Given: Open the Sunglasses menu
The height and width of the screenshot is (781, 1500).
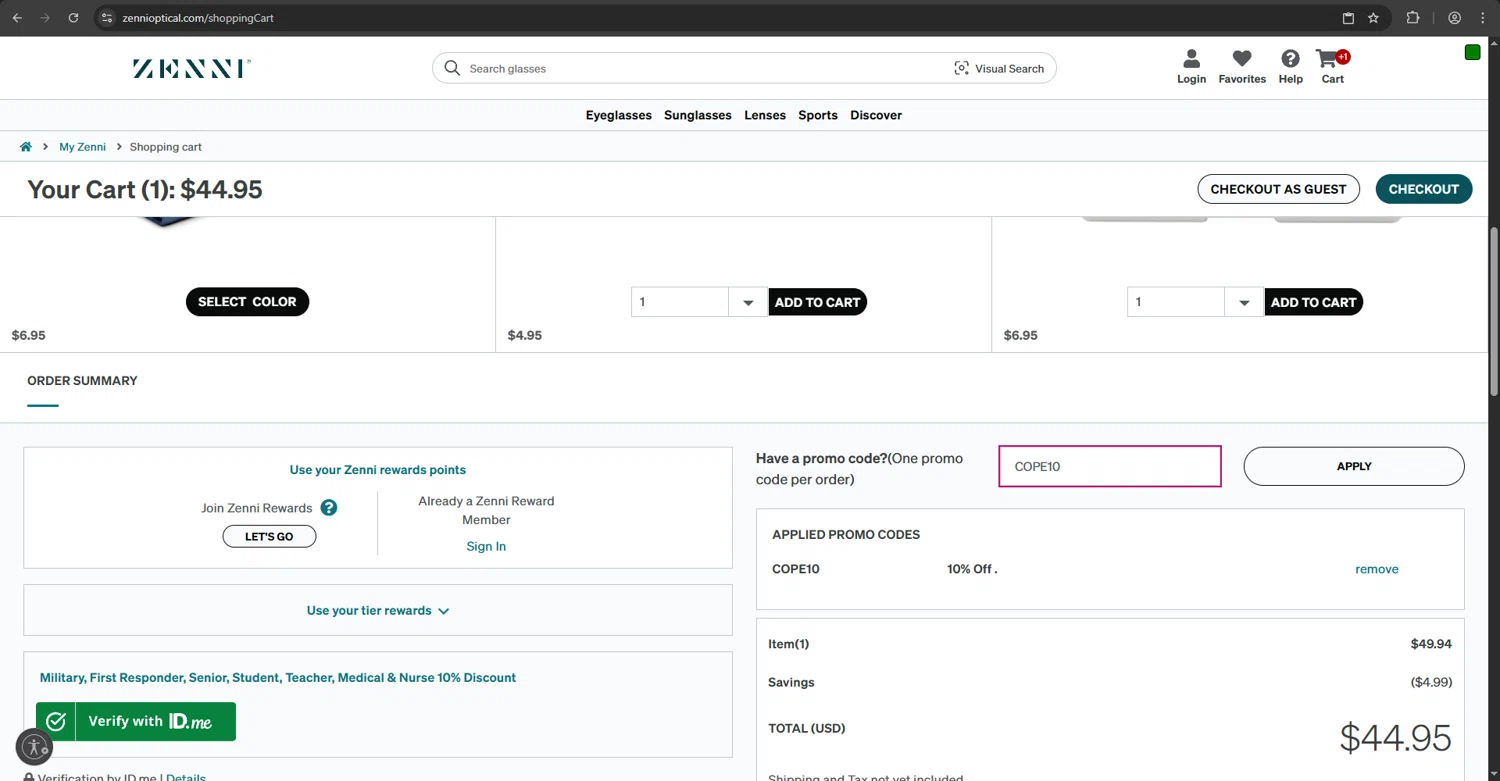Looking at the screenshot, I should click(698, 115).
